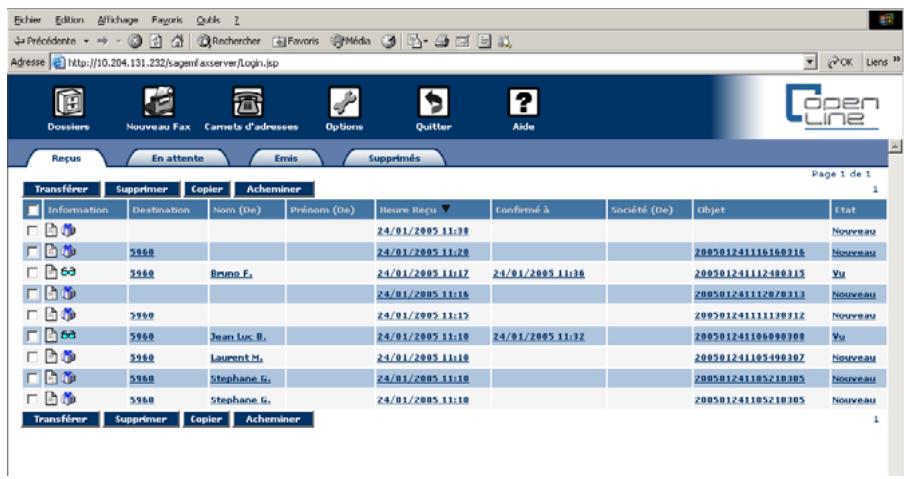Open the Affichage menu
The height and width of the screenshot is (479, 904).
click(118, 20)
